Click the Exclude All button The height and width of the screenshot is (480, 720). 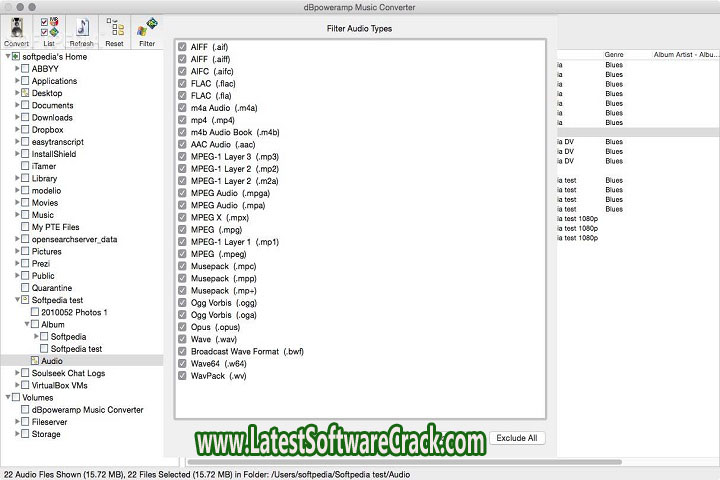tap(517, 438)
